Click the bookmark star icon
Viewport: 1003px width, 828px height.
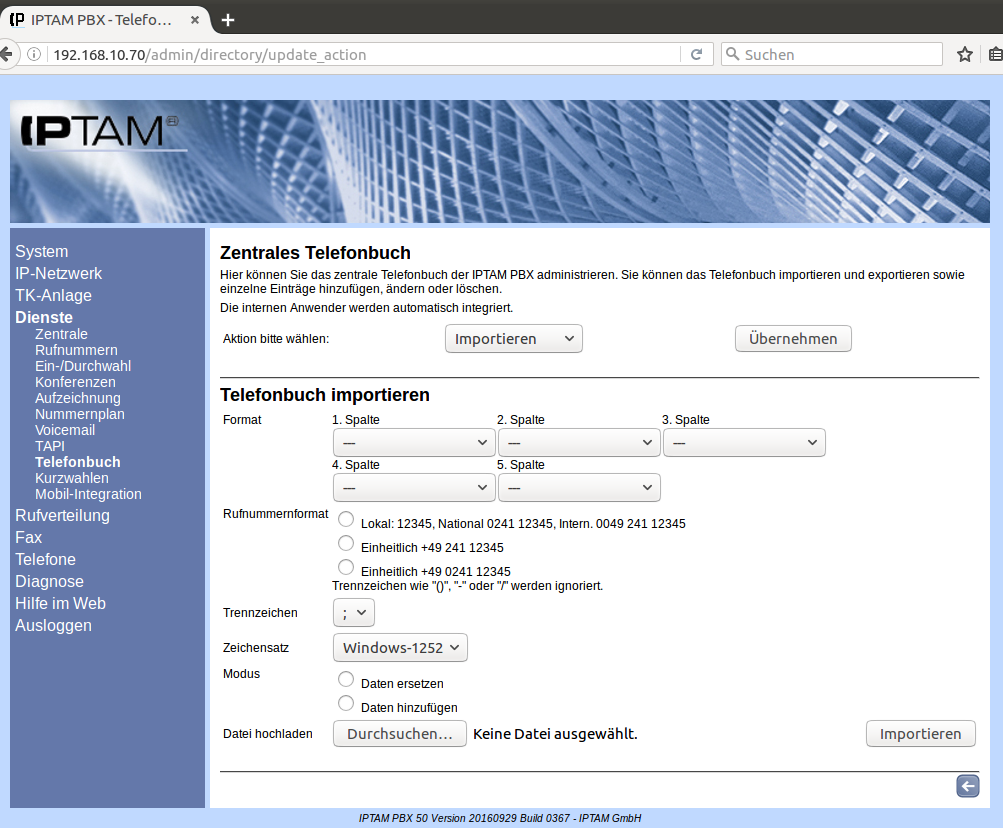(x=964, y=54)
